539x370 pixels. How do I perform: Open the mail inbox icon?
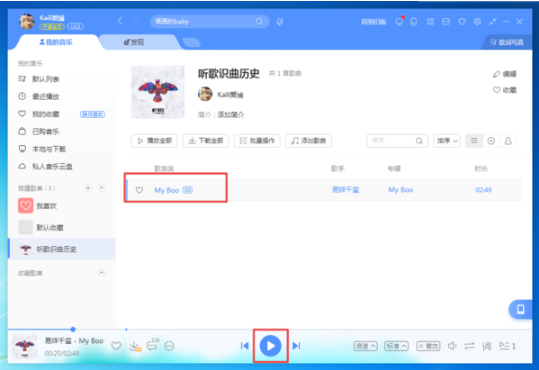[x=446, y=22]
